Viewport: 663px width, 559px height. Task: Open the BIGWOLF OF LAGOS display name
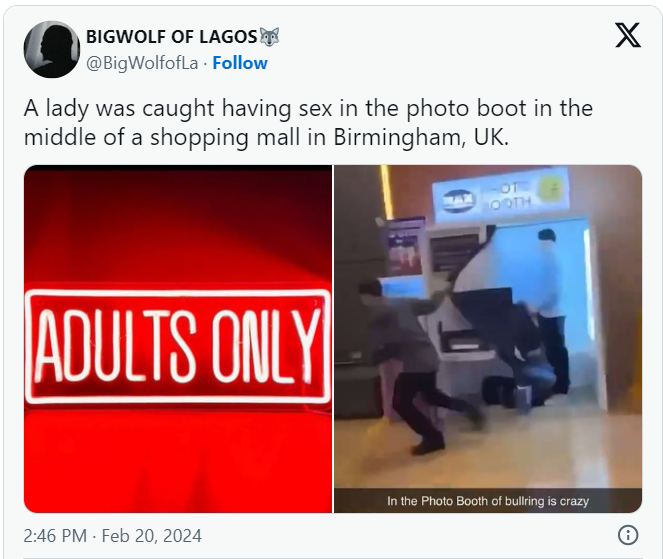[172, 37]
